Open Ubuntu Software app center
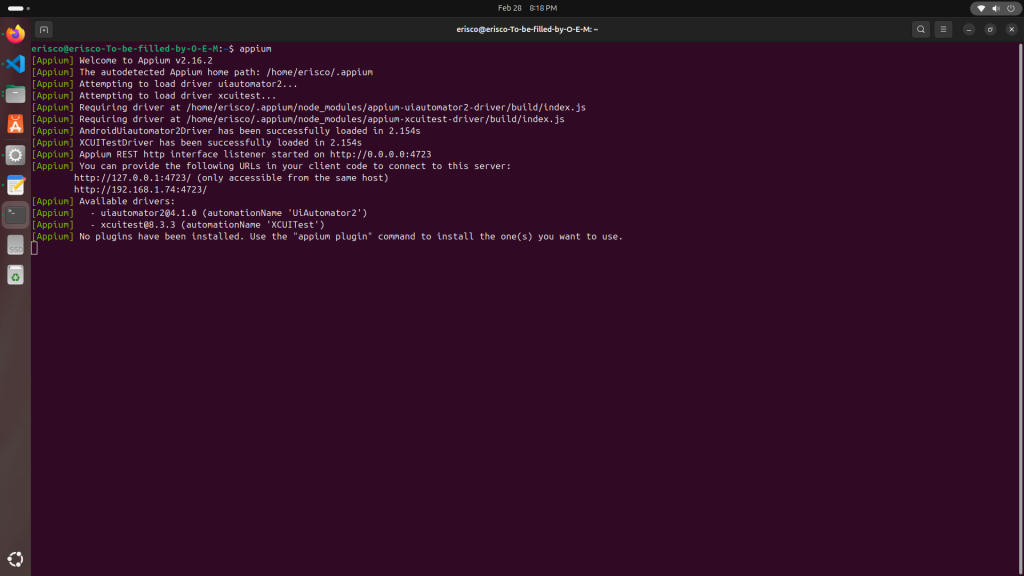The height and width of the screenshot is (576, 1024). pyautogui.click(x=15, y=124)
